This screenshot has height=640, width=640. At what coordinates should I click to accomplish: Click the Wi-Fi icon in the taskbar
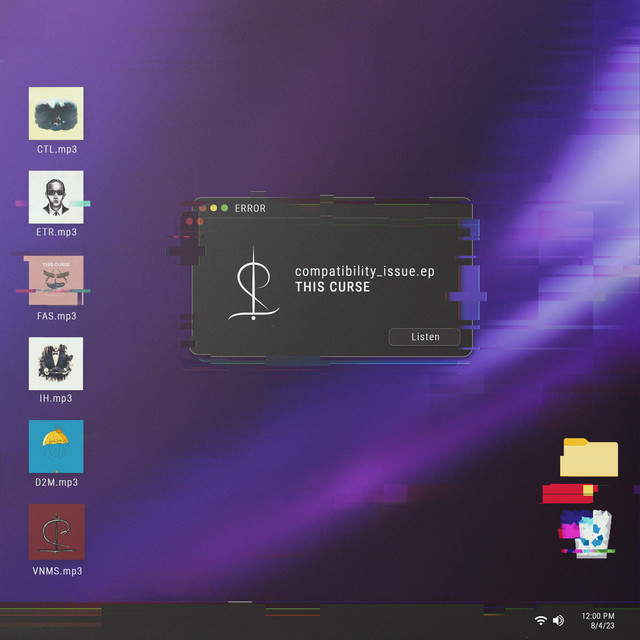(541, 621)
